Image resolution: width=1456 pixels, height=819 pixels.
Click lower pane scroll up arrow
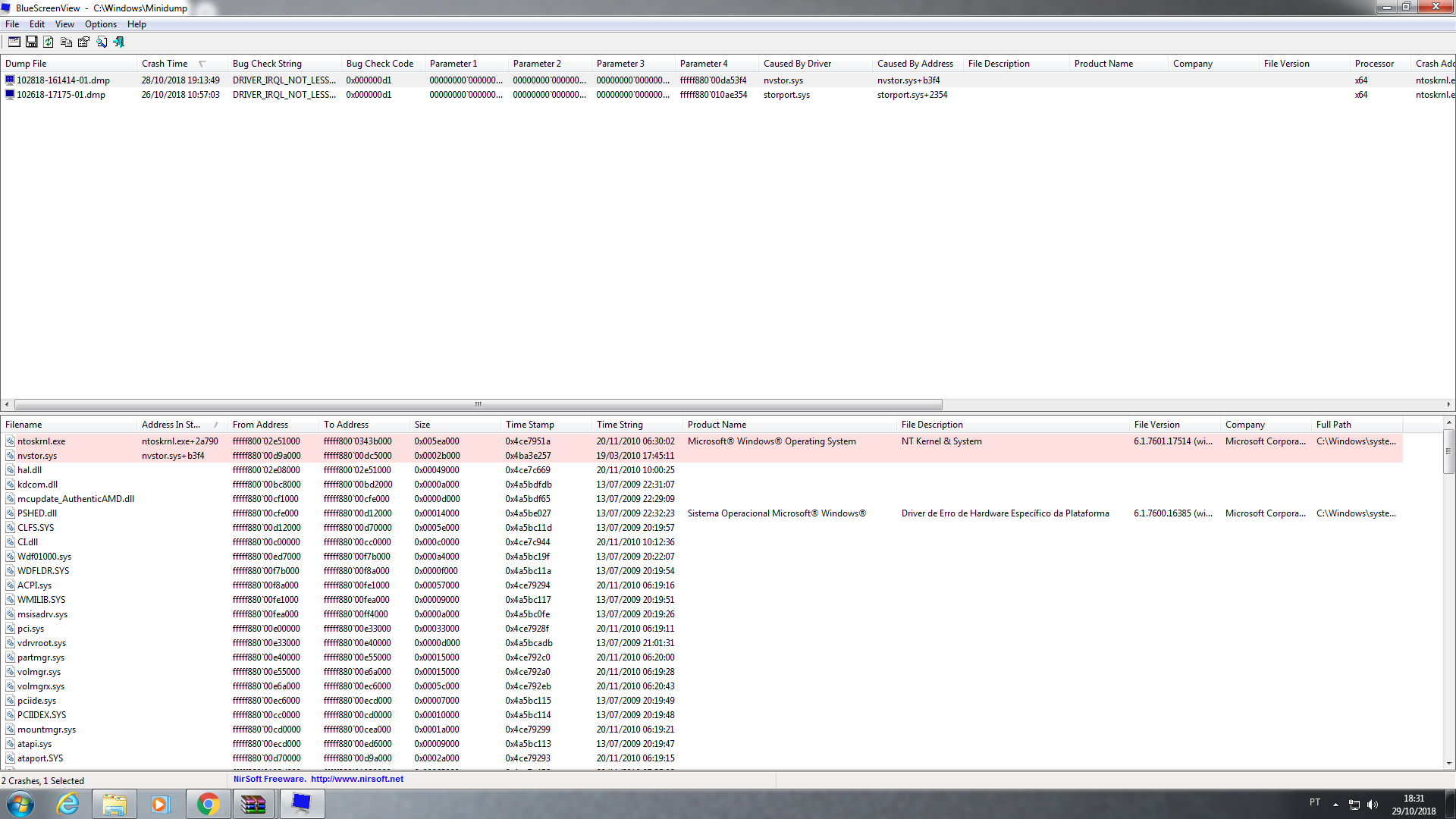[x=1448, y=423]
